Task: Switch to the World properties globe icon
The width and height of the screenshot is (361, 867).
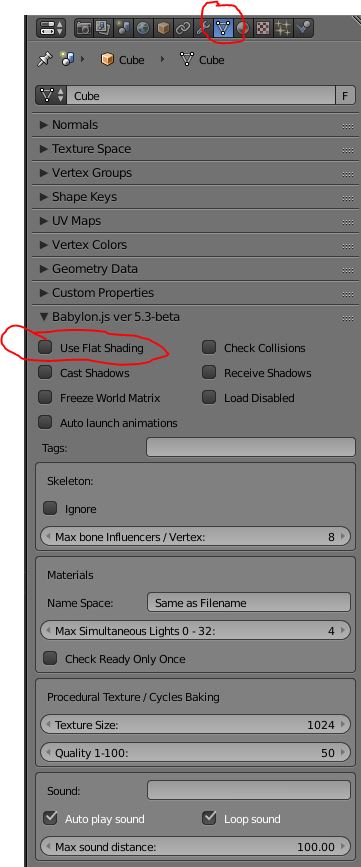Action: pos(143,28)
